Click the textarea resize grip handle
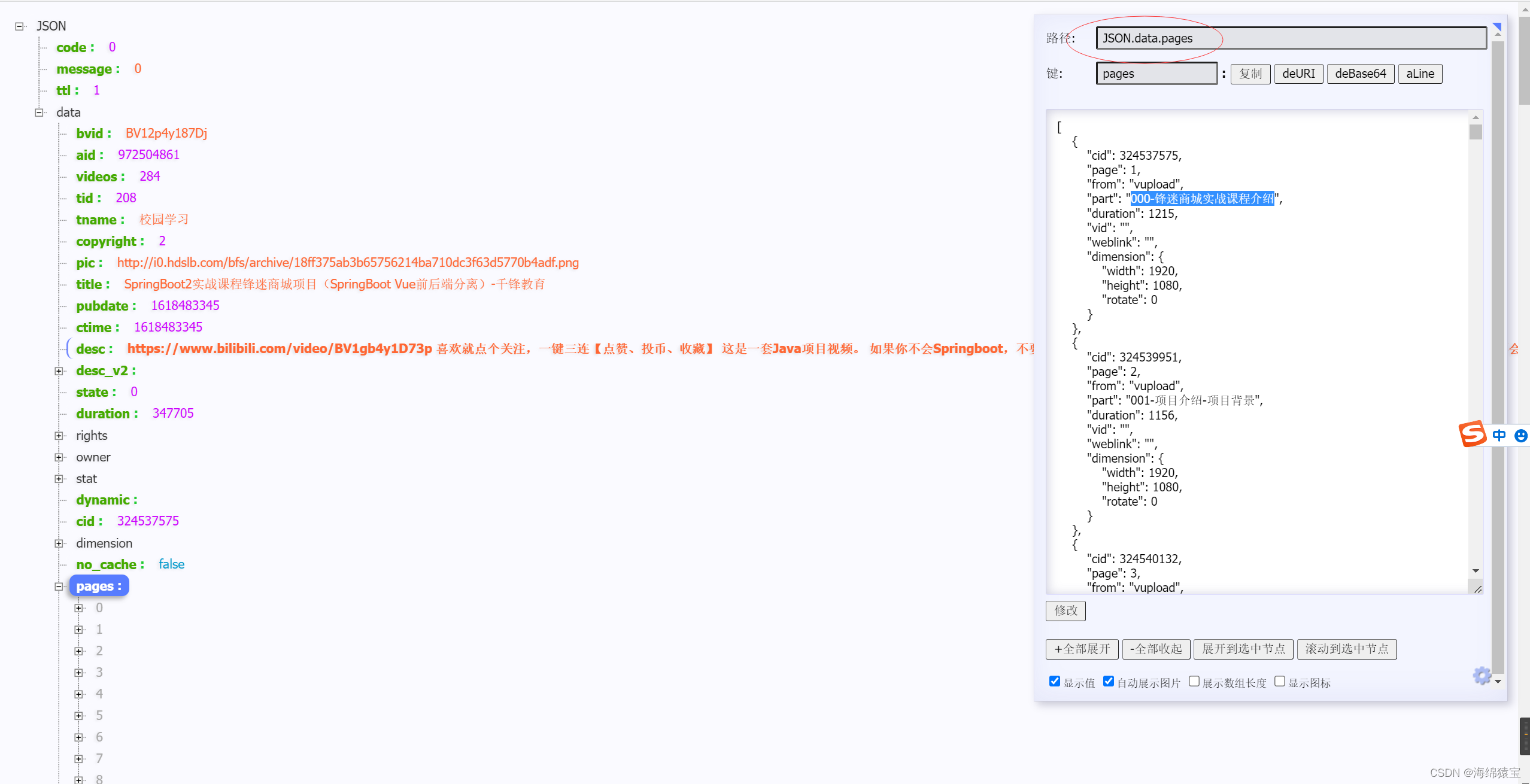 [1477, 589]
